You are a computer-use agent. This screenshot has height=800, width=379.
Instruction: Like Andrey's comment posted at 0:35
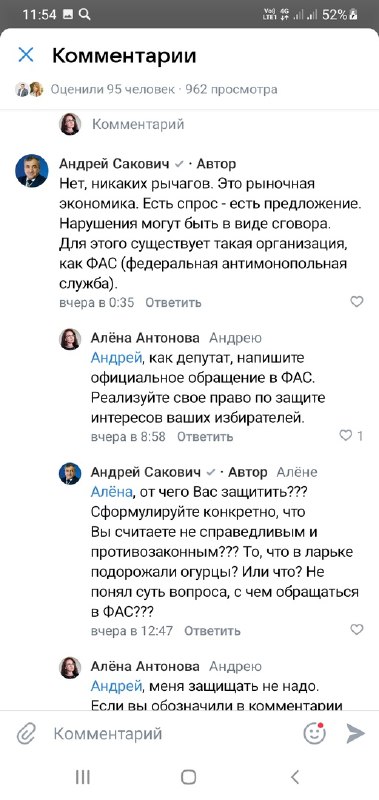pyautogui.click(x=357, y=302)
